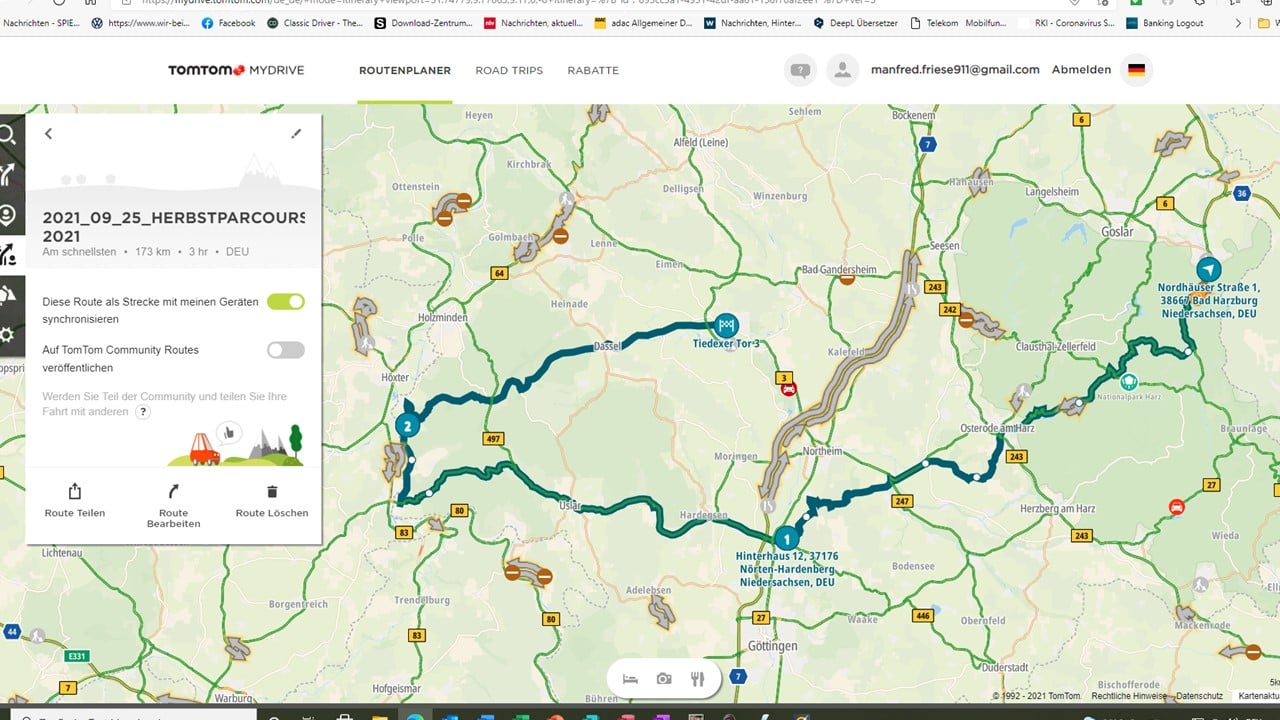Show sights using the camera icon
The image size is (1280, 720).
point(664,679)
